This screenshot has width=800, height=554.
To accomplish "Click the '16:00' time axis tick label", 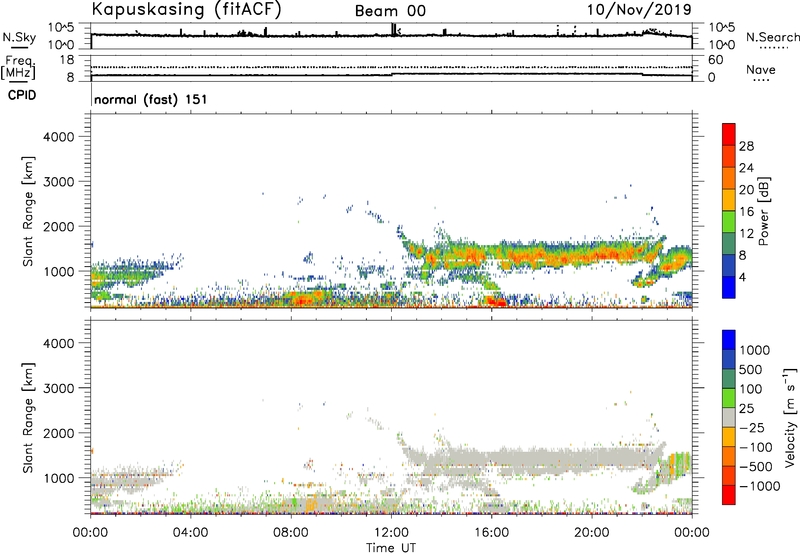I will [x=491, y=533].
